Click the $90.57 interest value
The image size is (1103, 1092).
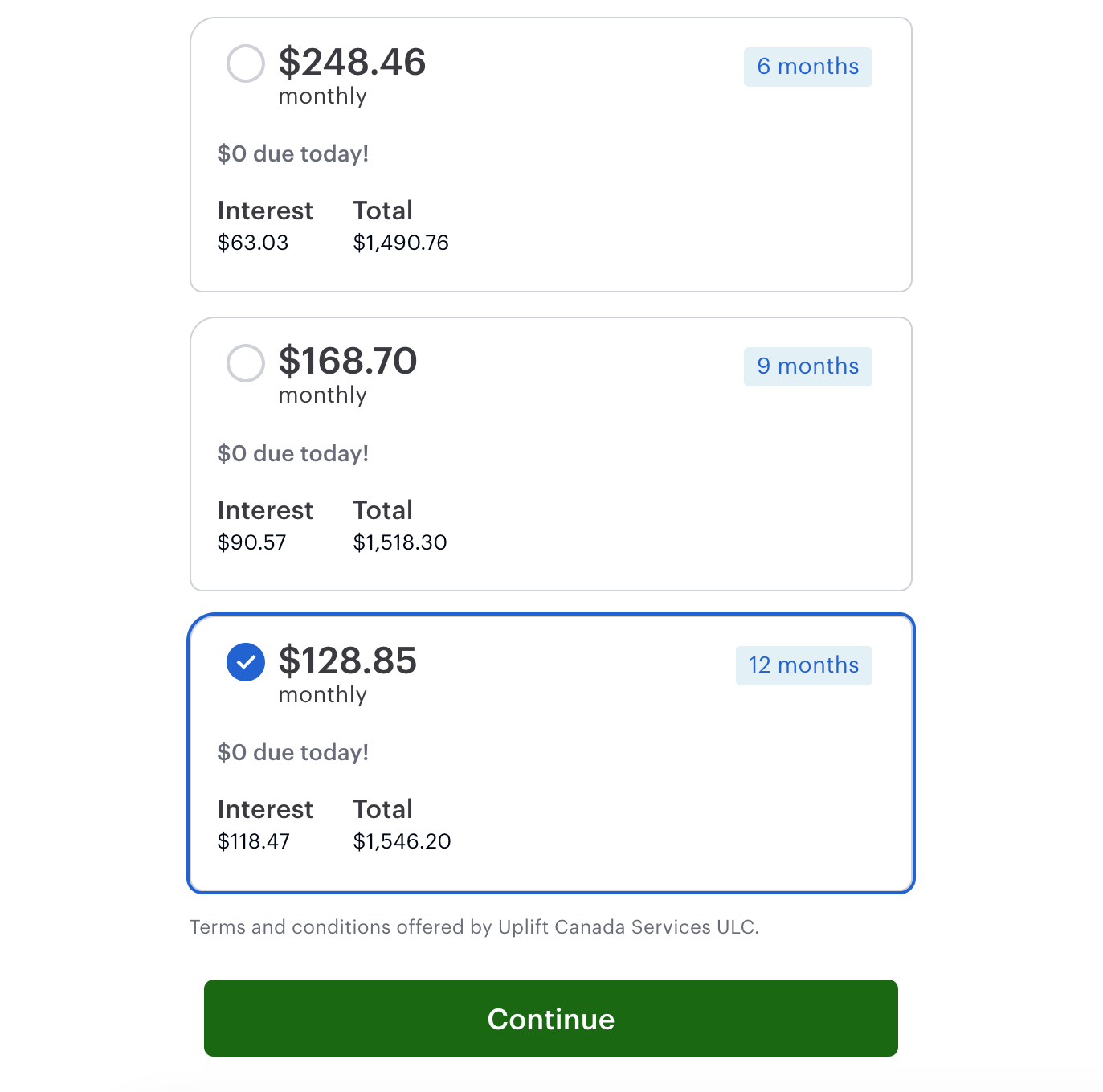pos(251,542)
